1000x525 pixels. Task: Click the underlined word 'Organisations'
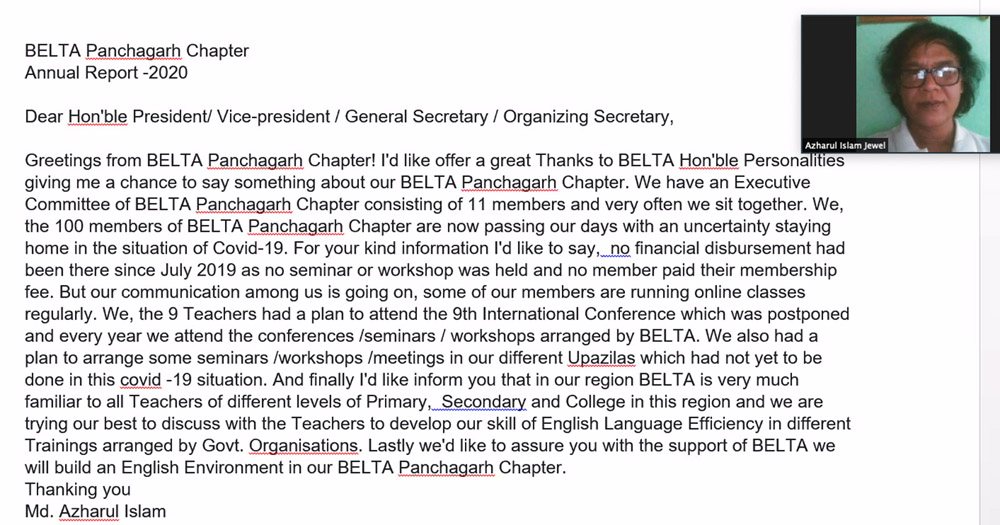(304, 445)
